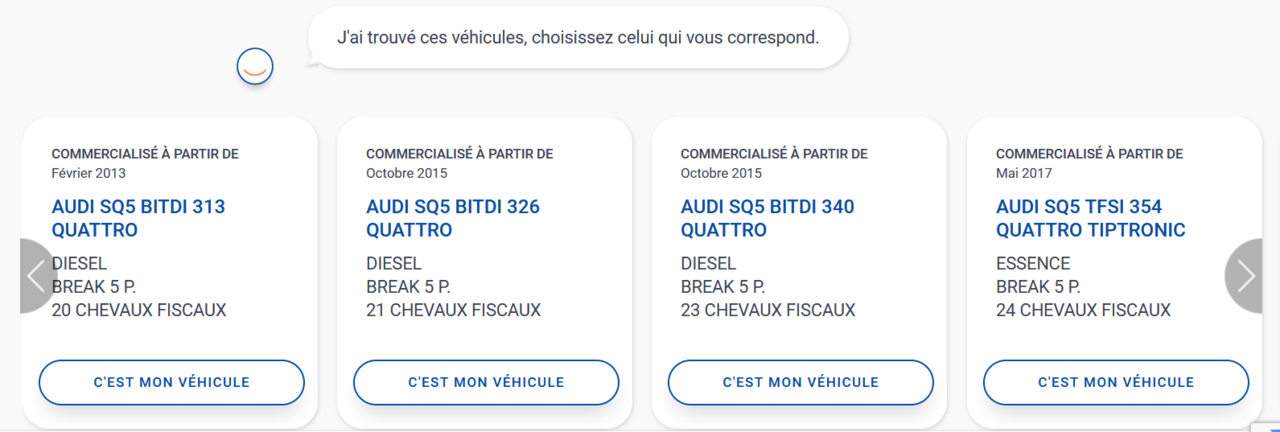Choose C'est mon véhicule under BITDI 340
The height and width of the screenshot is (432, 1280).
[800, 382]
